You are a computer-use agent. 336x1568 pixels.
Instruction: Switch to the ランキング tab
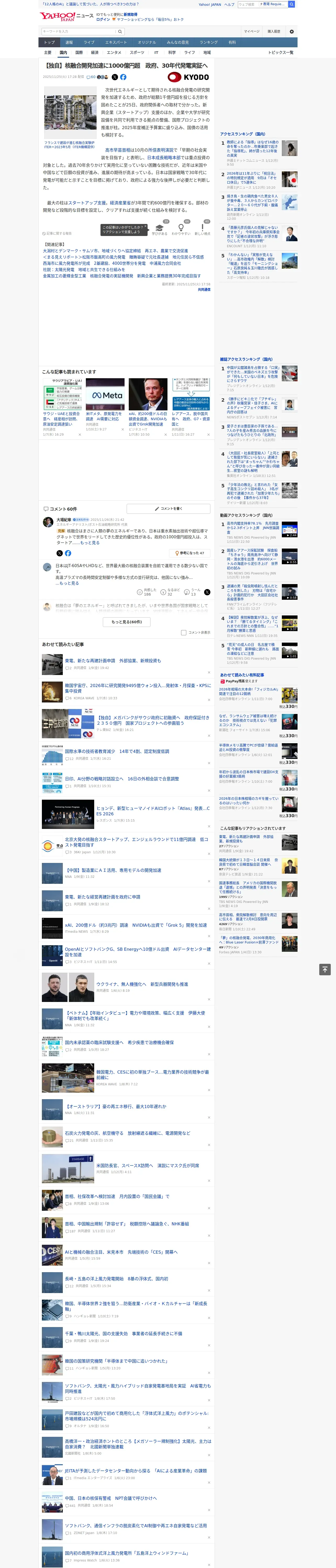pyautogui.click(x=209, y=43)
